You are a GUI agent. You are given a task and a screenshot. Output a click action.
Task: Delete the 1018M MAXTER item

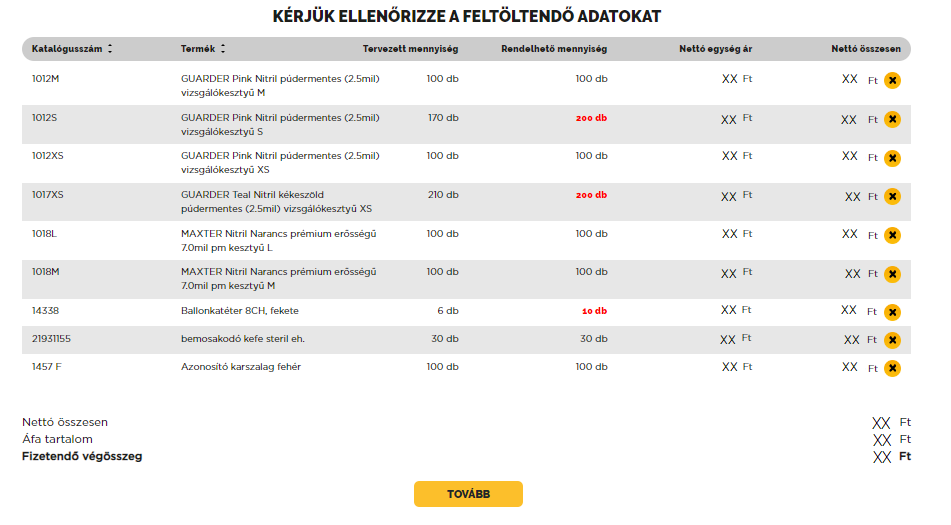892,274
